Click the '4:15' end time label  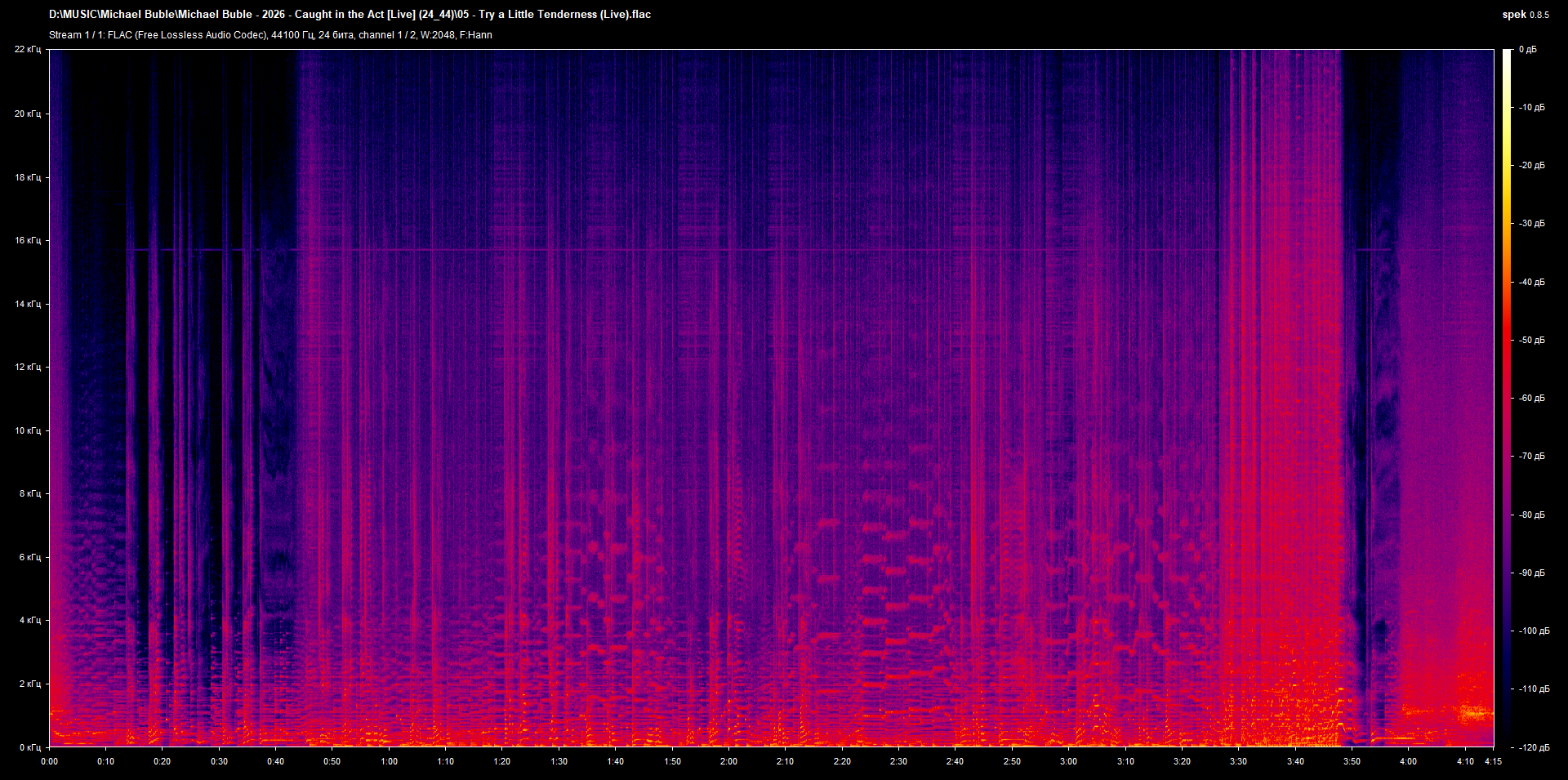1493,761
